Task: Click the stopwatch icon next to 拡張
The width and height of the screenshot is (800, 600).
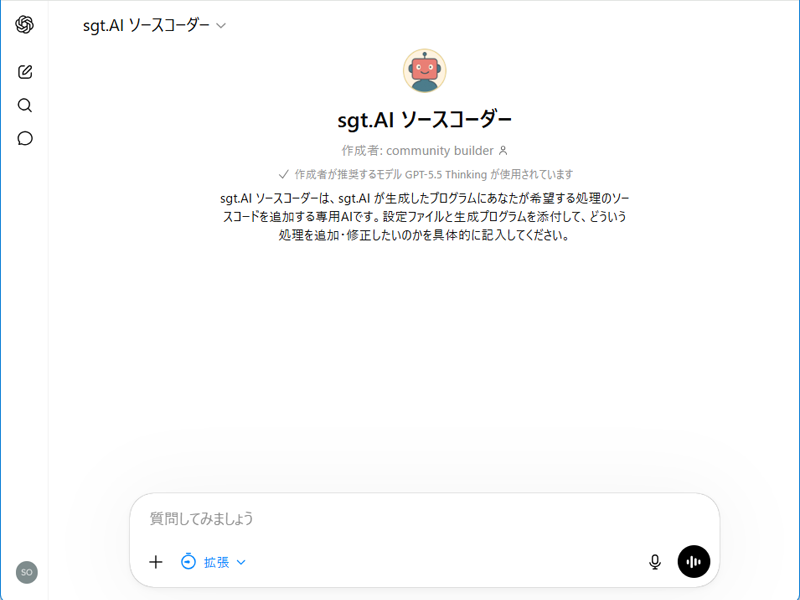Action: [x=188, y=561]
